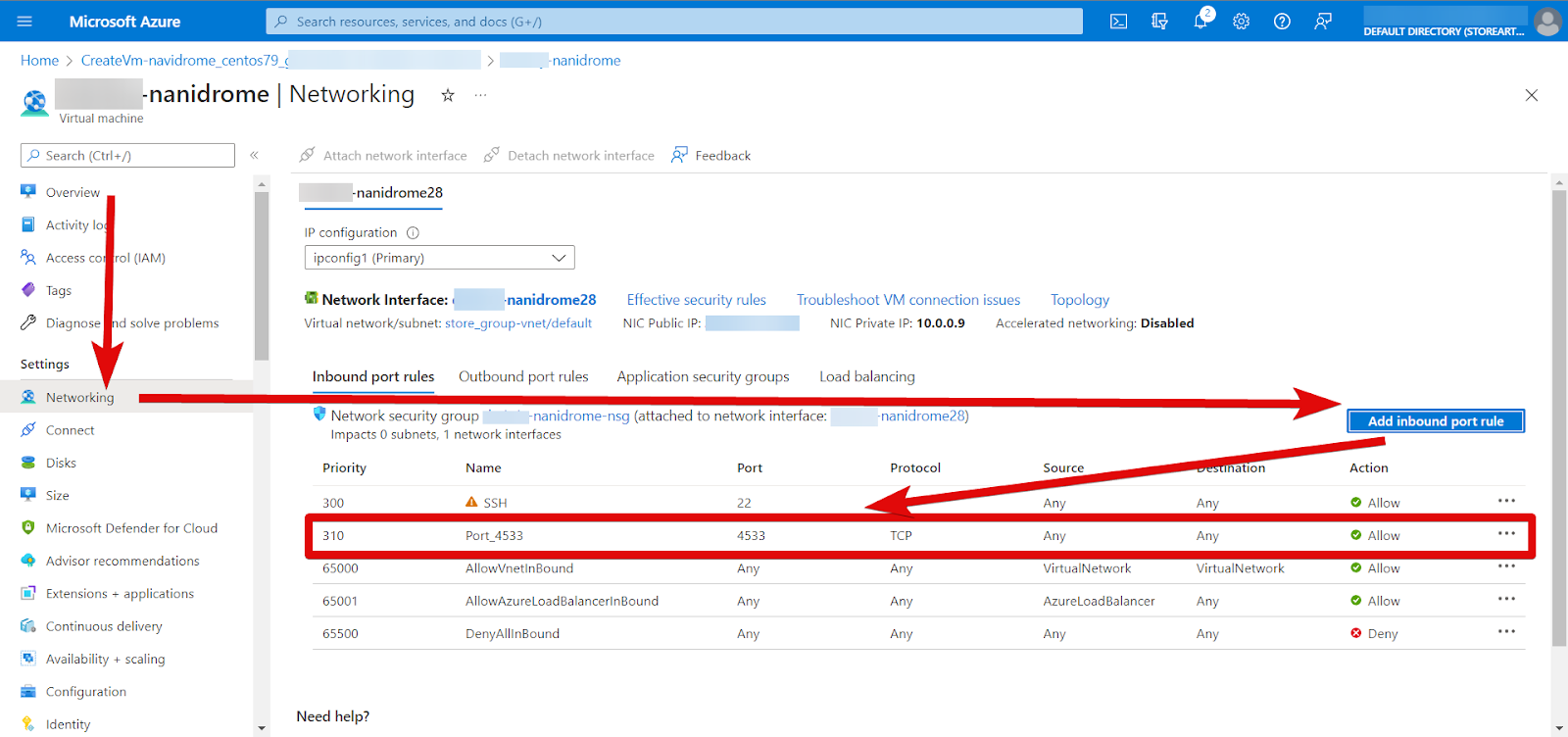The width and height of the screenshot is (1568, 737).
Task: Open the ellipsis menu for Port_4533 rule
Action: (x=1506, y=533)
